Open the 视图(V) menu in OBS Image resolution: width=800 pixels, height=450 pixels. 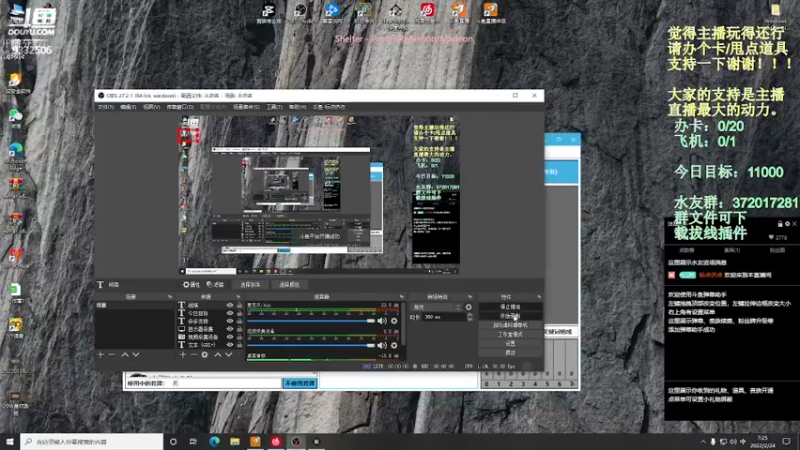(152, 107)
